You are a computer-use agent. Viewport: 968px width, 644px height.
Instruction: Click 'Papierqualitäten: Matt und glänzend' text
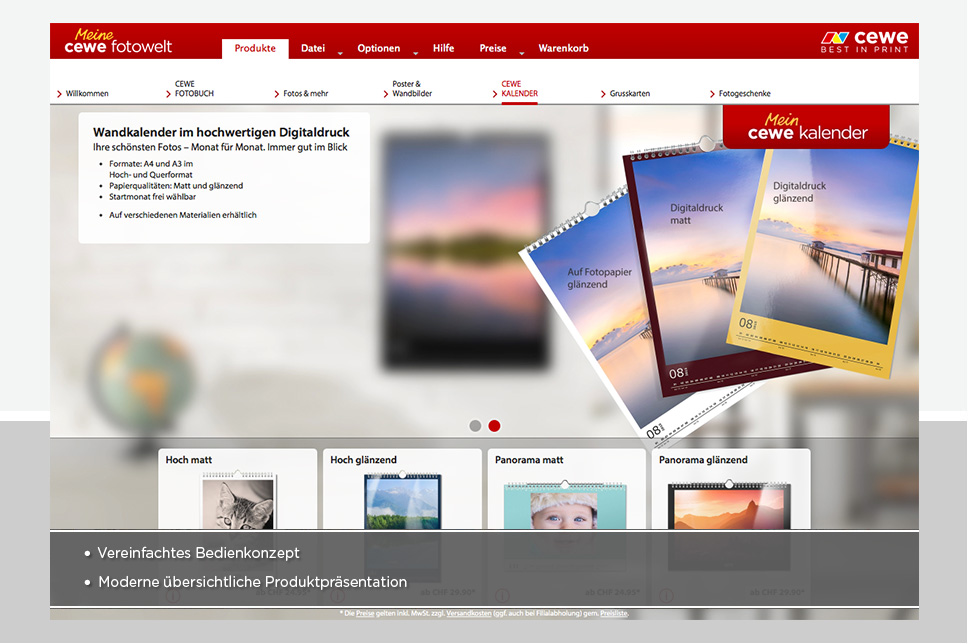pyautogui.click(x=176, y=186)
